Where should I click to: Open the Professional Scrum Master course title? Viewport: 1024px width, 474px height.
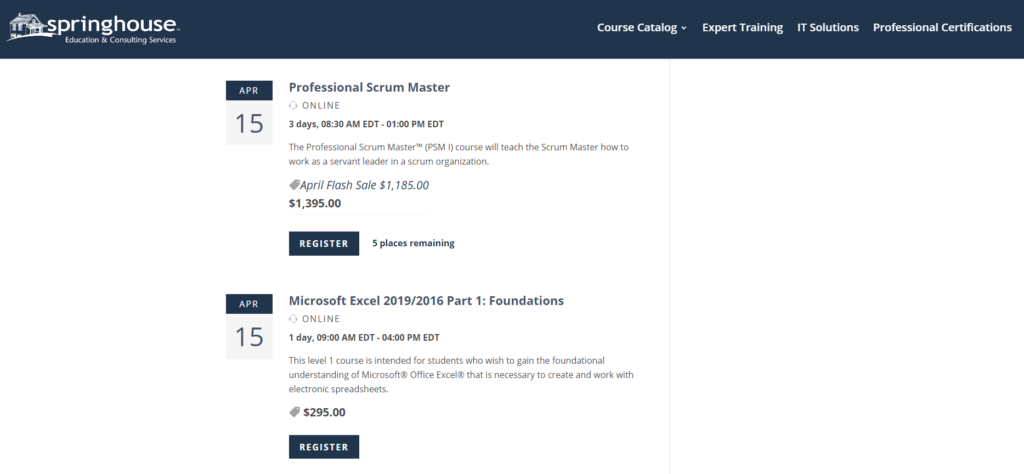pos(369,87)
